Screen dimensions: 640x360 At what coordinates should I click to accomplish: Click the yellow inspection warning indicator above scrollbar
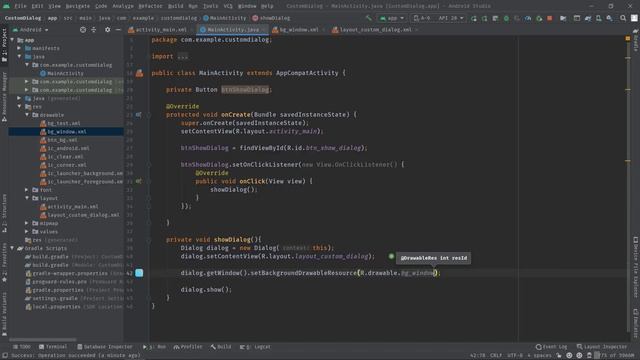[x=628, y=38]
